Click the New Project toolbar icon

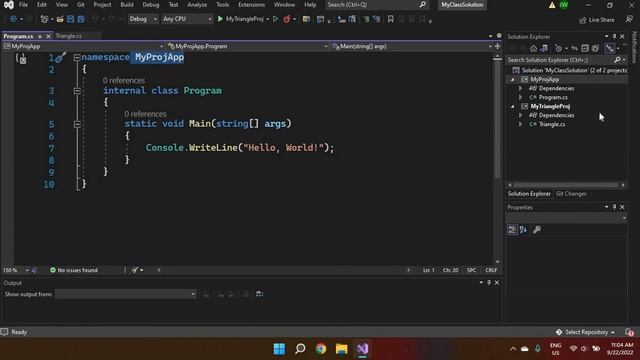coord(44,19)
